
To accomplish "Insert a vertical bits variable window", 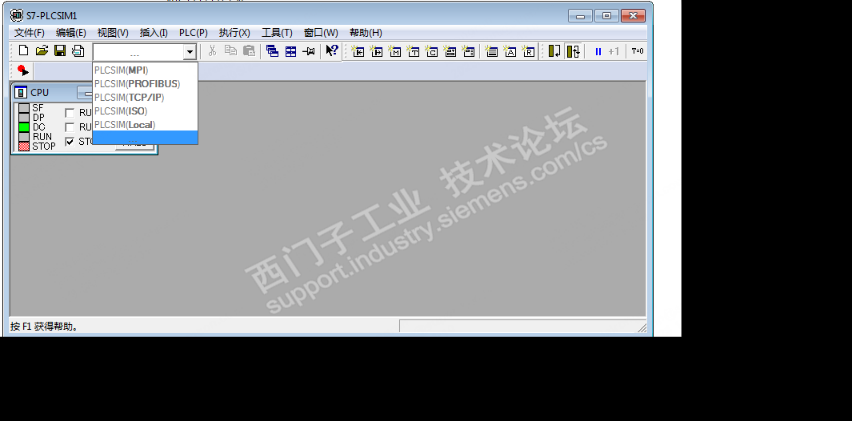I will [x=468, y=51].
